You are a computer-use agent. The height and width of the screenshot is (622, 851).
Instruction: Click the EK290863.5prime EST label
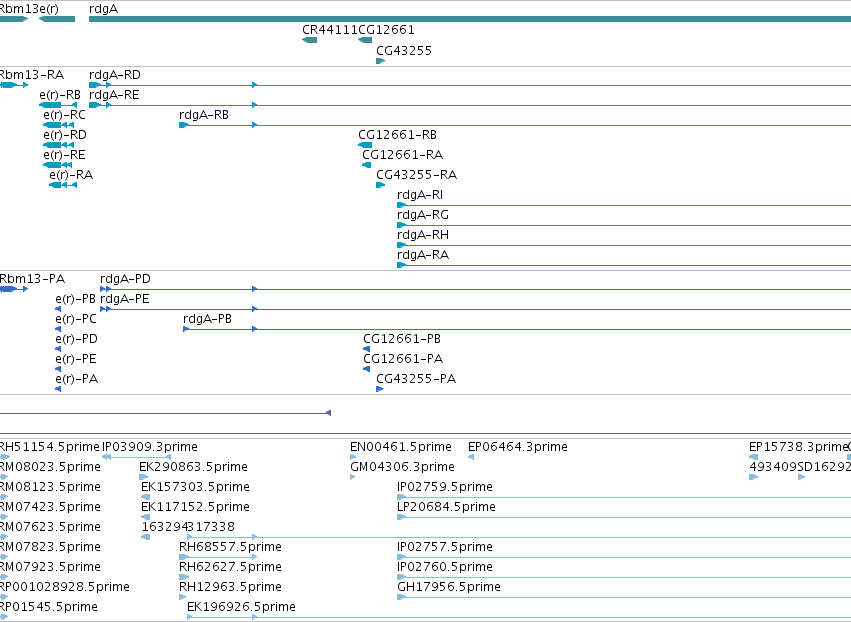193,467
